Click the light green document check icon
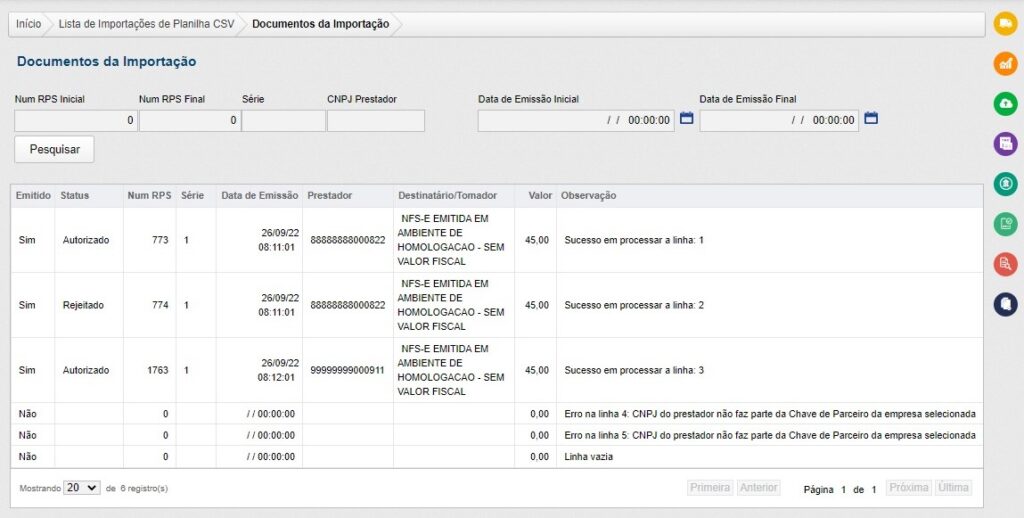 (1005, 224)
